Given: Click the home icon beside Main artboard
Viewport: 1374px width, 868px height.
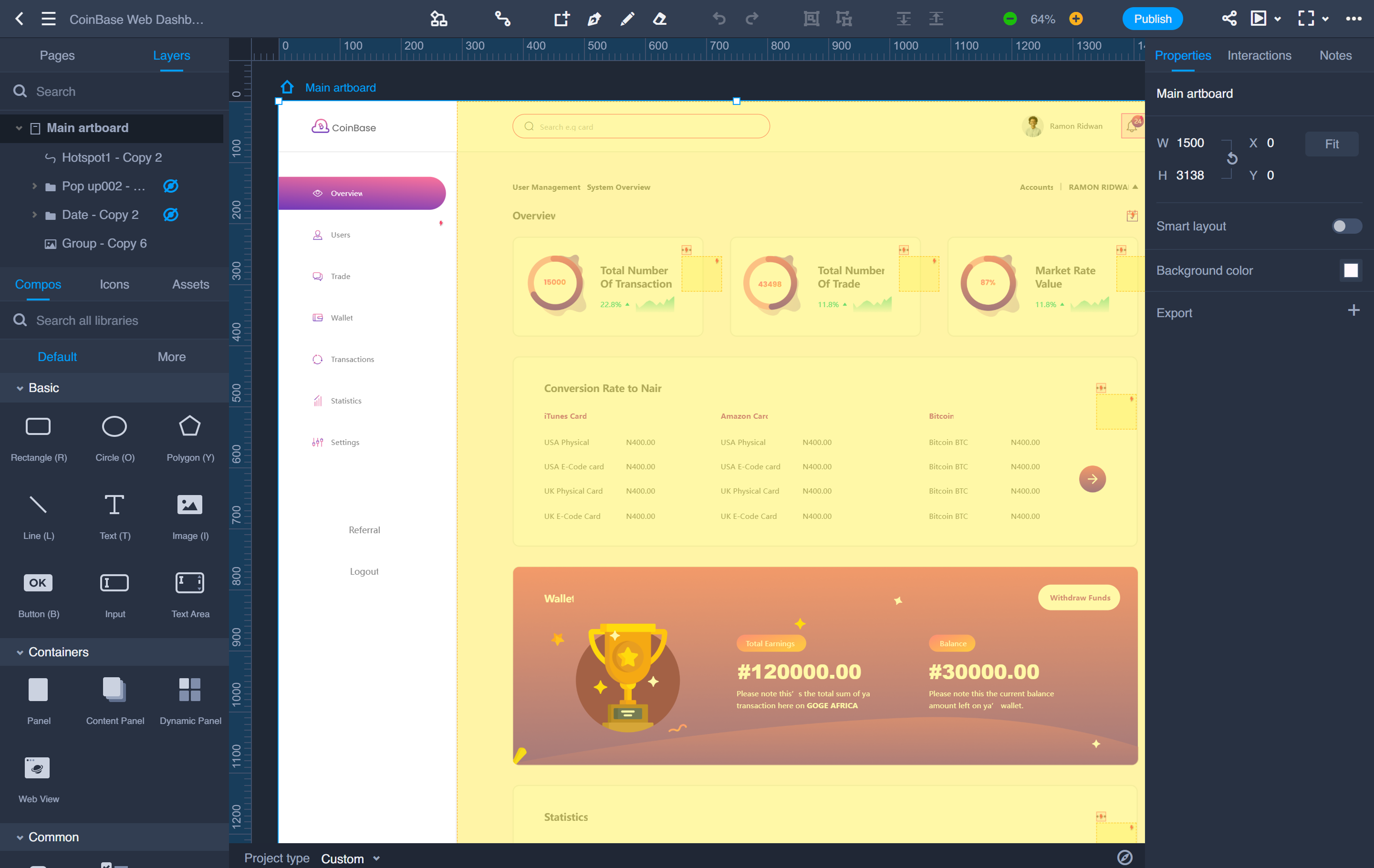Looking at the screenshot, I should pyautogui.click(x=287, y=87).
